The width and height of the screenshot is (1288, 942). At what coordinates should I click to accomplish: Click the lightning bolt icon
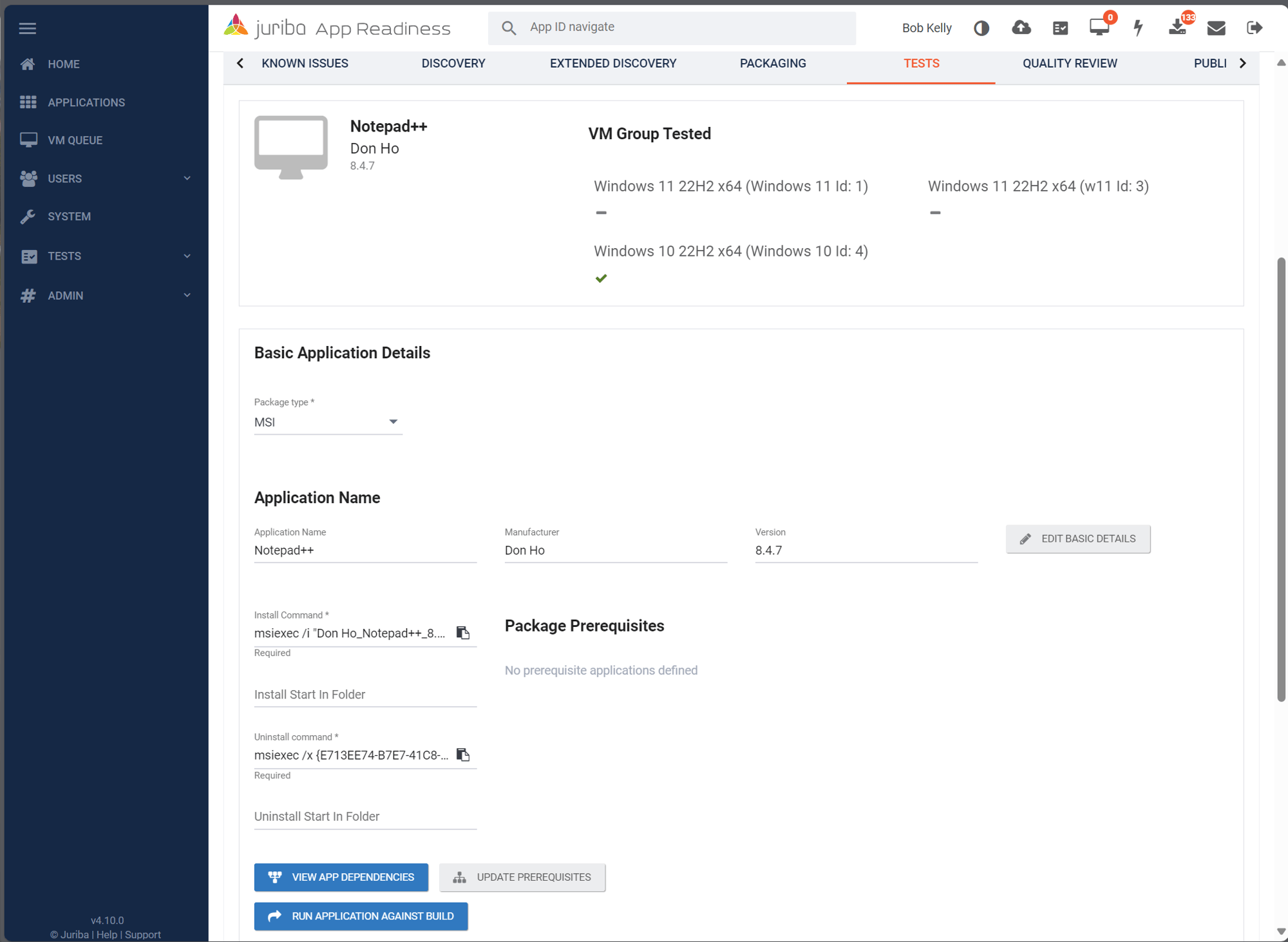[1139, 28]
